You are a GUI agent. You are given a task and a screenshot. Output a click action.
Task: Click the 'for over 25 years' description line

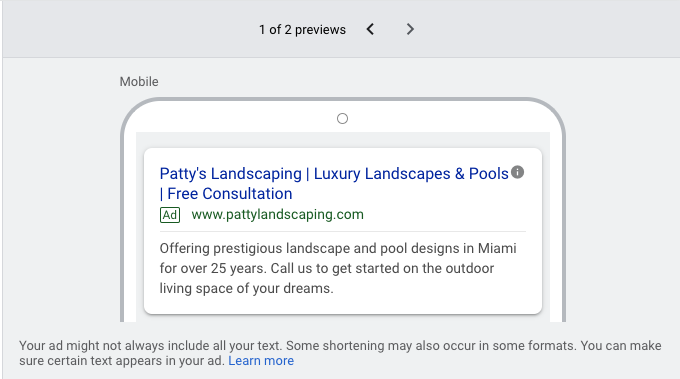click(327, 268)
